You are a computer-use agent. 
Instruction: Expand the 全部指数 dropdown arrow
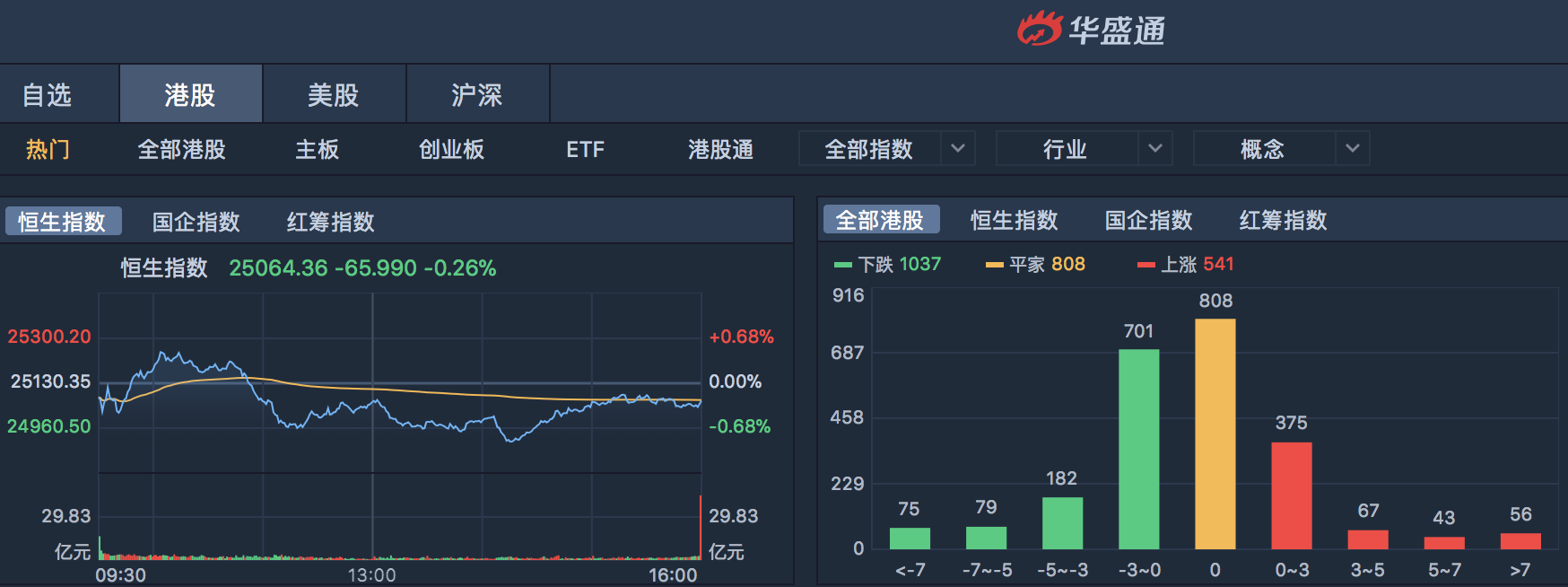[x=958, y=148]
